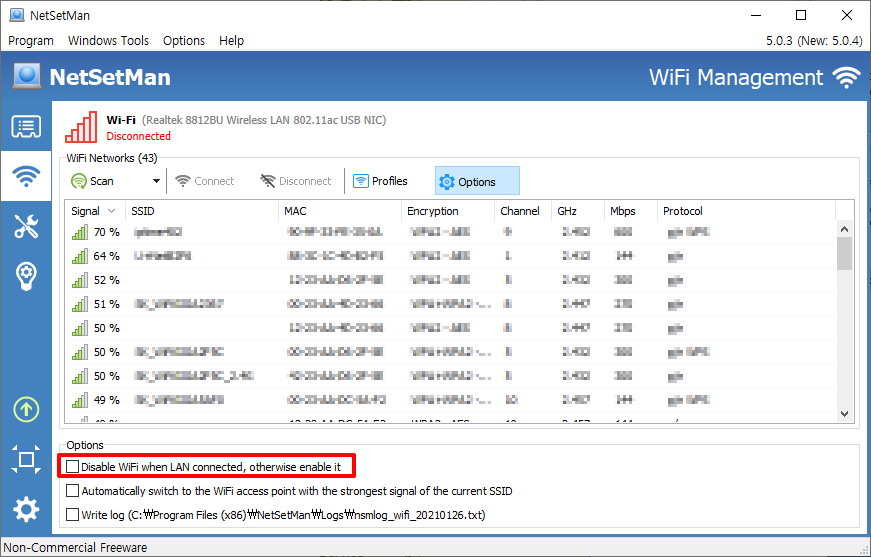Click the Connect toolbar button
The image size is (871, 557).
pyautogui.click(x=204, y=181)
